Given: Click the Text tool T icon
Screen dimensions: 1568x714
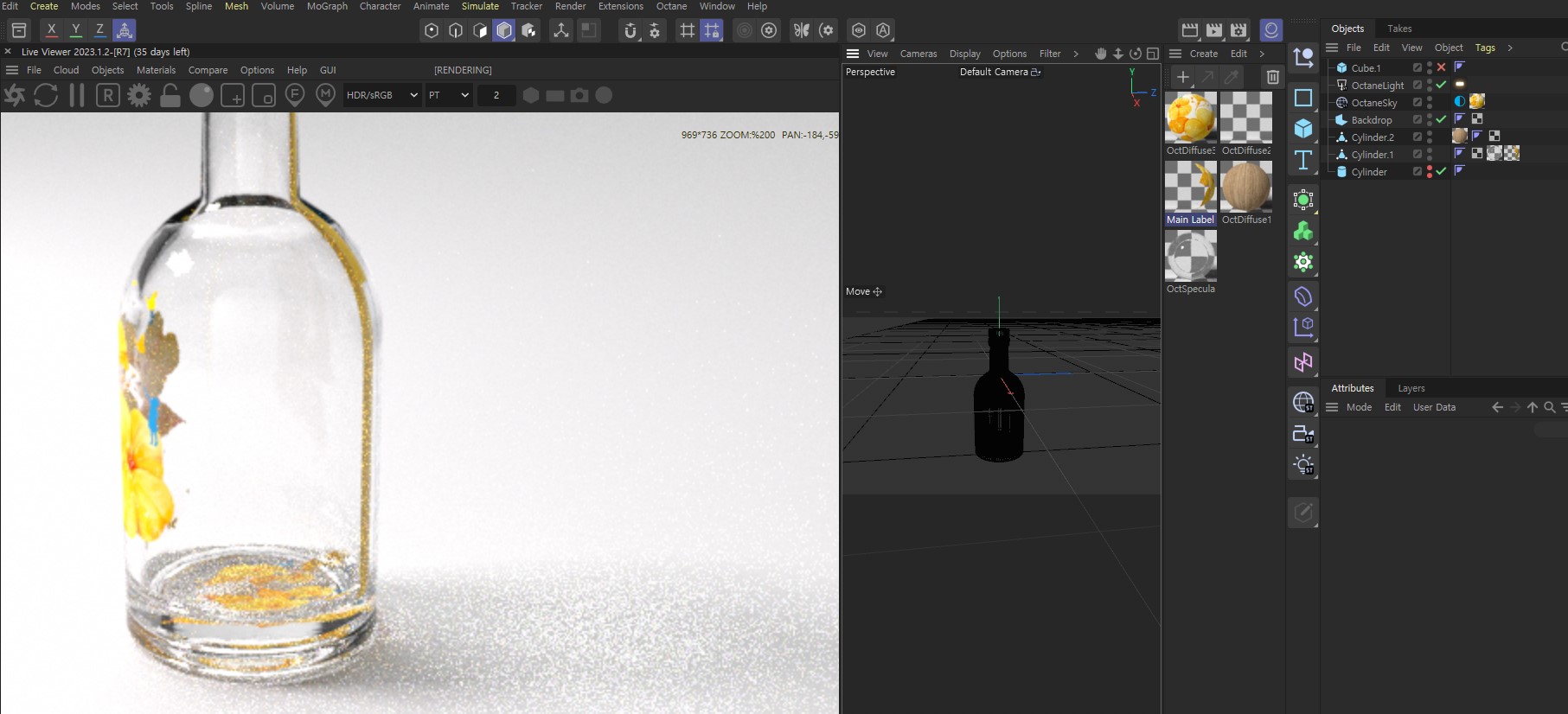Looking at the screenshot, I should [1303, 160].
